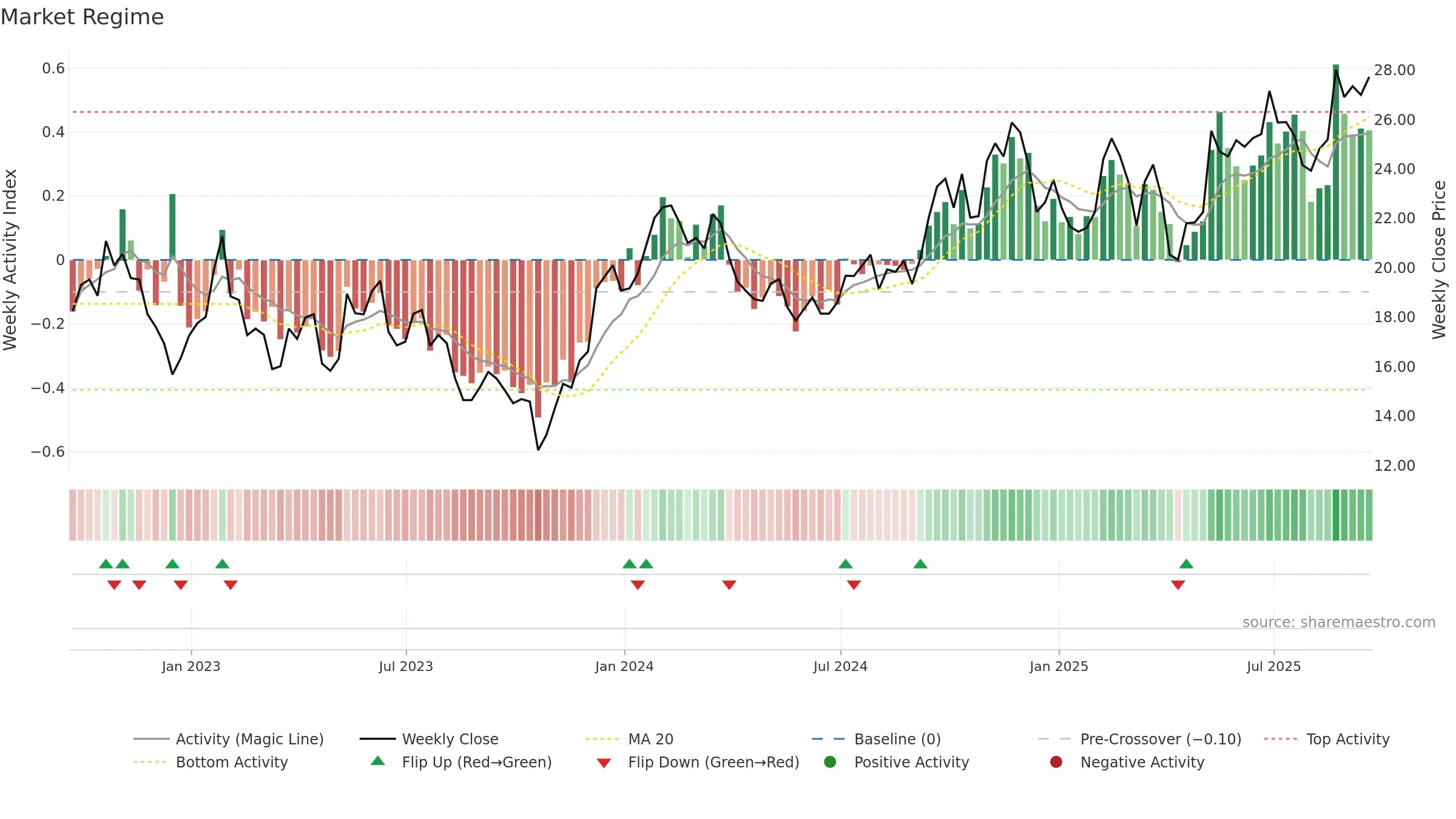This screenshot has width=1456, height=819.
Task: Click the flip-down marker between Jan 2024 and Jul 2024
Action: (x=729, y=585)
